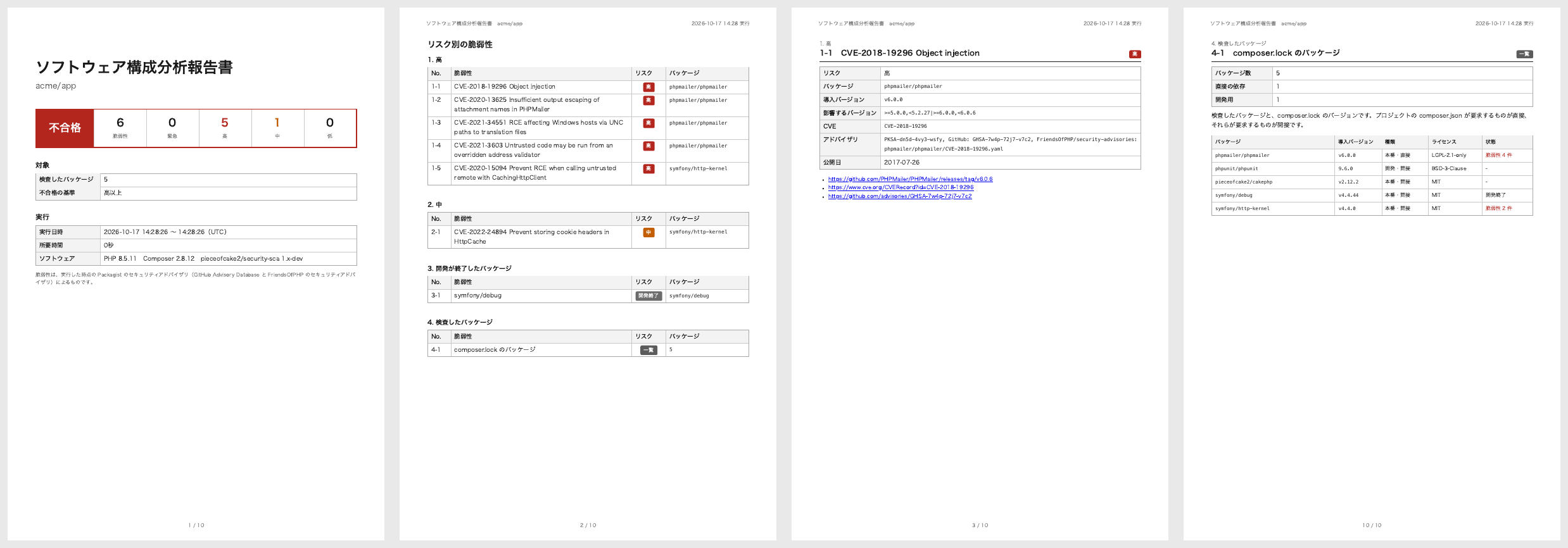1568x548 pixels.
Task: Open CVE-2020-15094 Prevent RCE entry
Action: (x=535, y=173)
